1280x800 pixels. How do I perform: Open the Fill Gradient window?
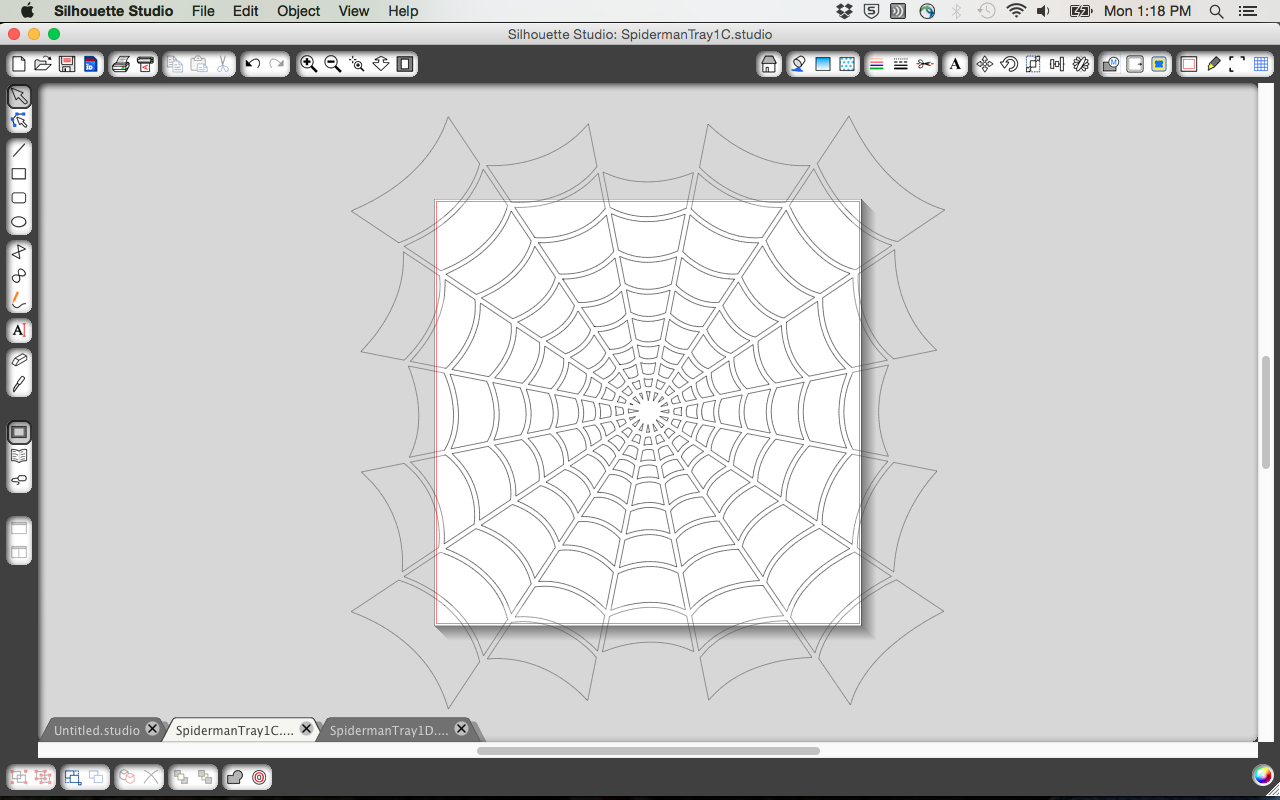(823, 64)
